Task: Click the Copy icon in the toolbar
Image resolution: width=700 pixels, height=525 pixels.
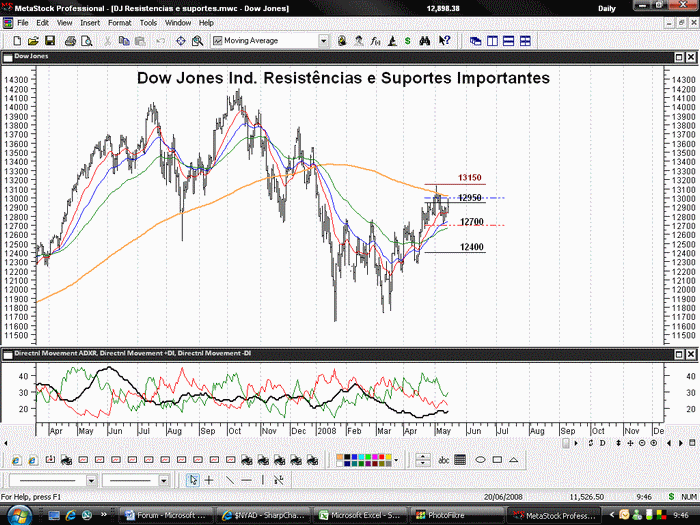Action: tap(124, 41)
